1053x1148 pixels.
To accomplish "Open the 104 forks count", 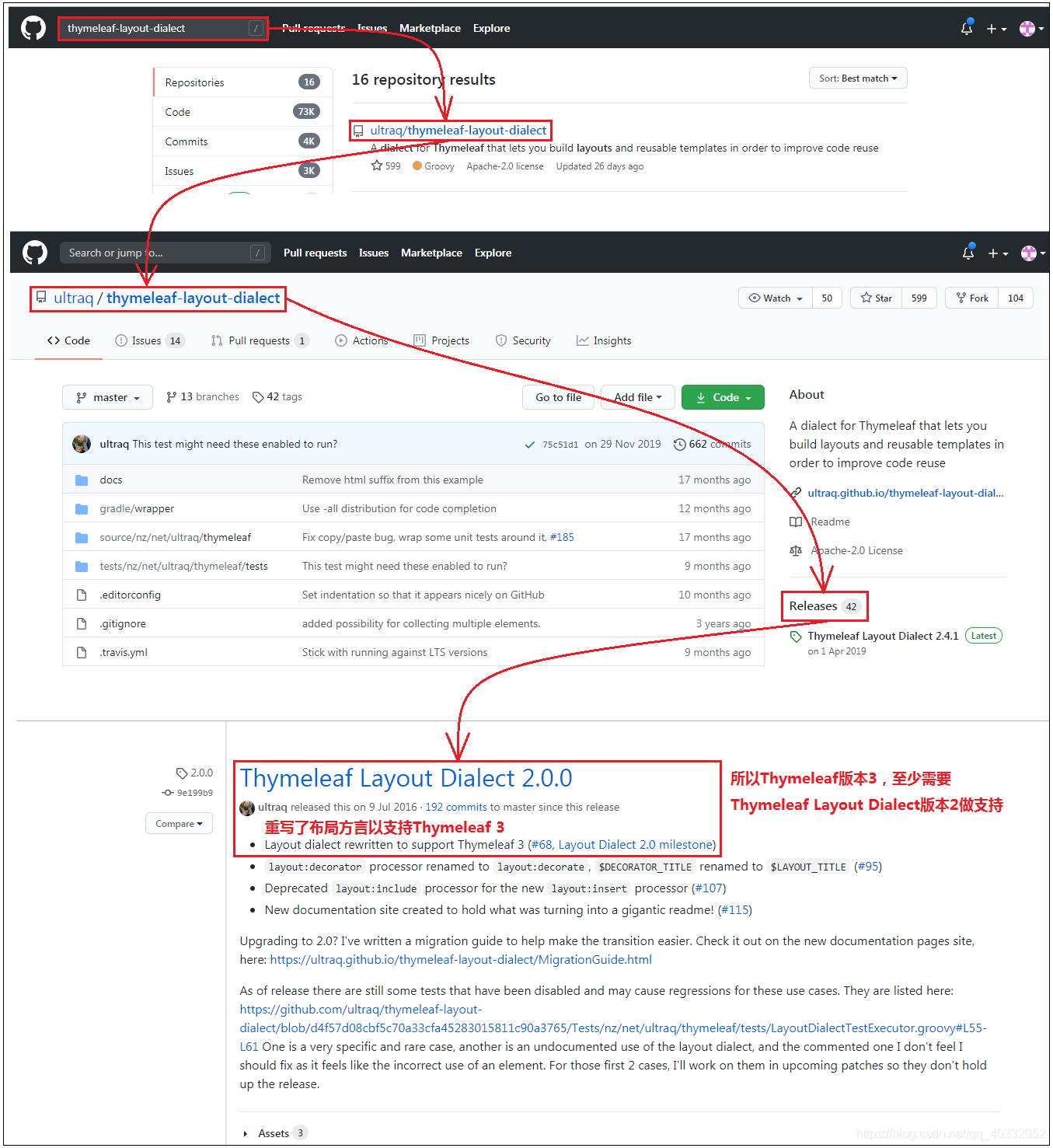I will (x=1016, y=298).
